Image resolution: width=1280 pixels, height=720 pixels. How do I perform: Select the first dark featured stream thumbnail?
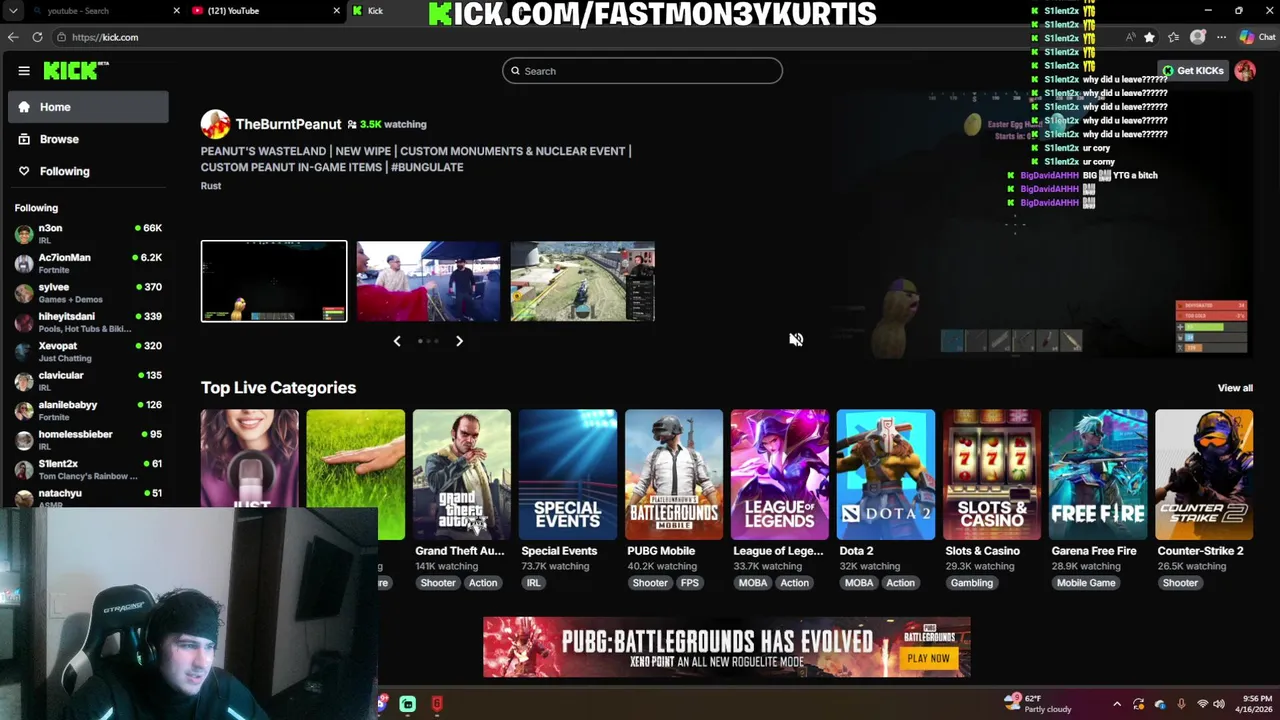tap(274, 281)
